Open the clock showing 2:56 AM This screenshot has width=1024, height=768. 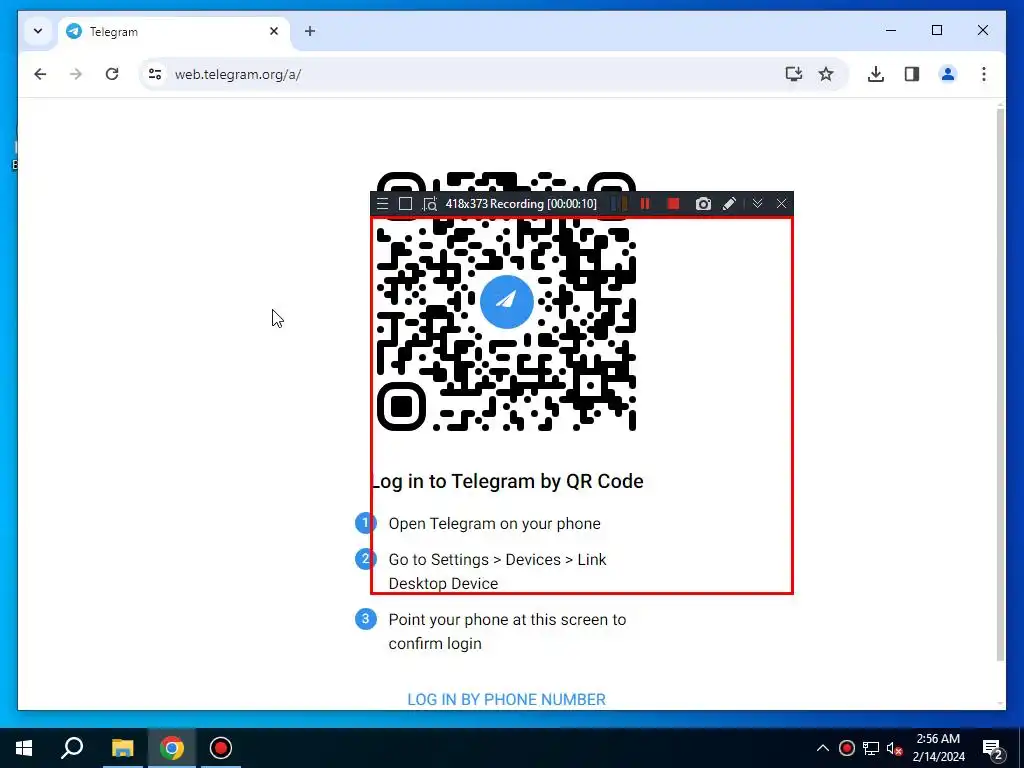pyautogui.click(x=938, y=748)
